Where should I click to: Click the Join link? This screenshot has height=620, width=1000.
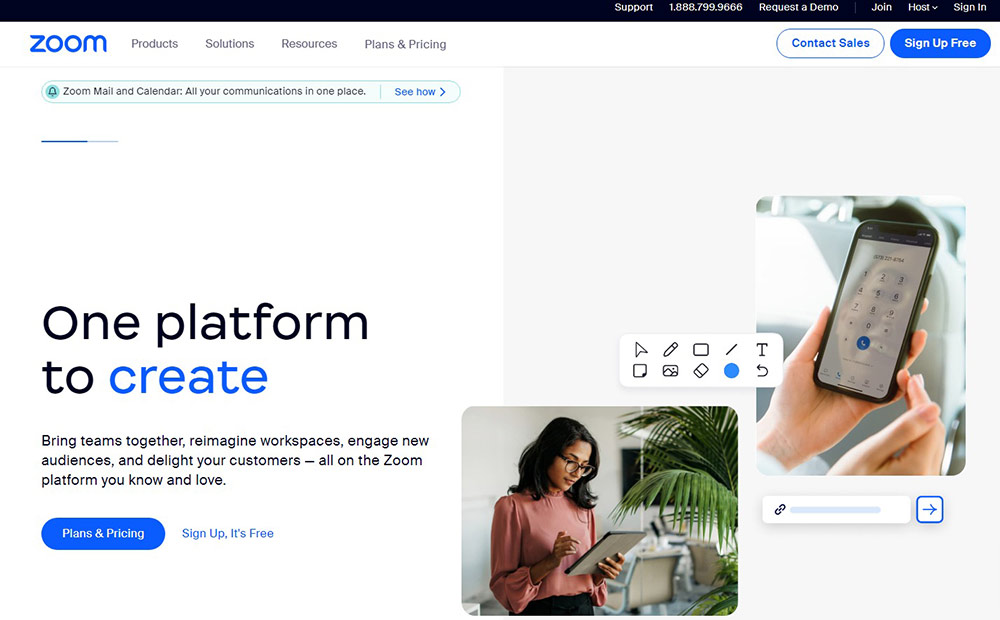click(881, 7)
